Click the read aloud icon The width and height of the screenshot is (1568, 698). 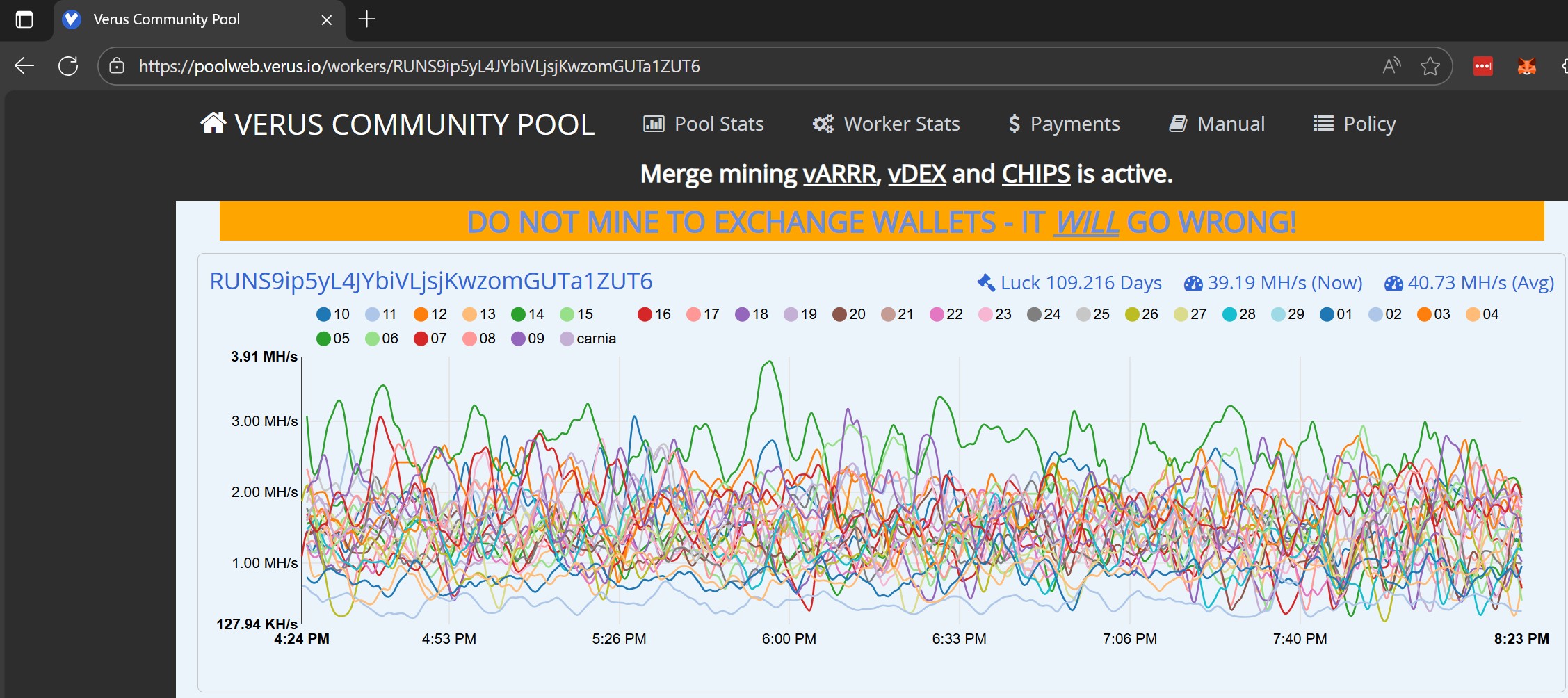pos(1391,66)
